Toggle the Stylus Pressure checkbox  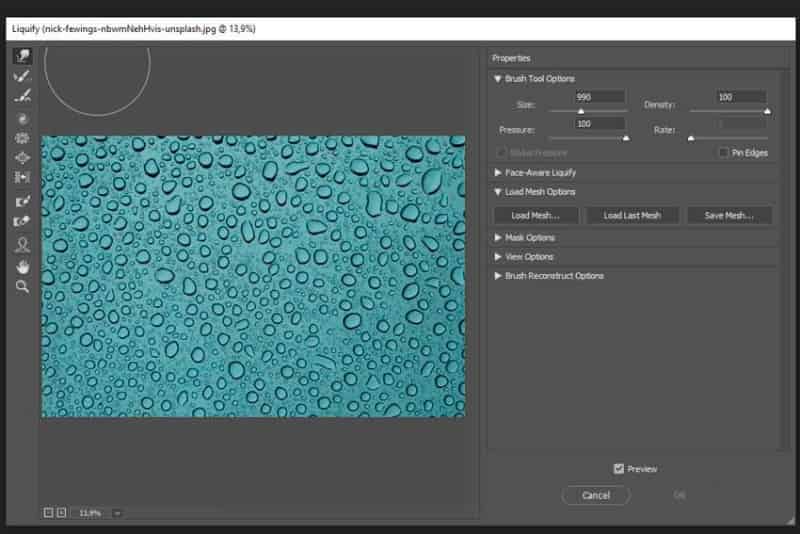click(501, 152)
